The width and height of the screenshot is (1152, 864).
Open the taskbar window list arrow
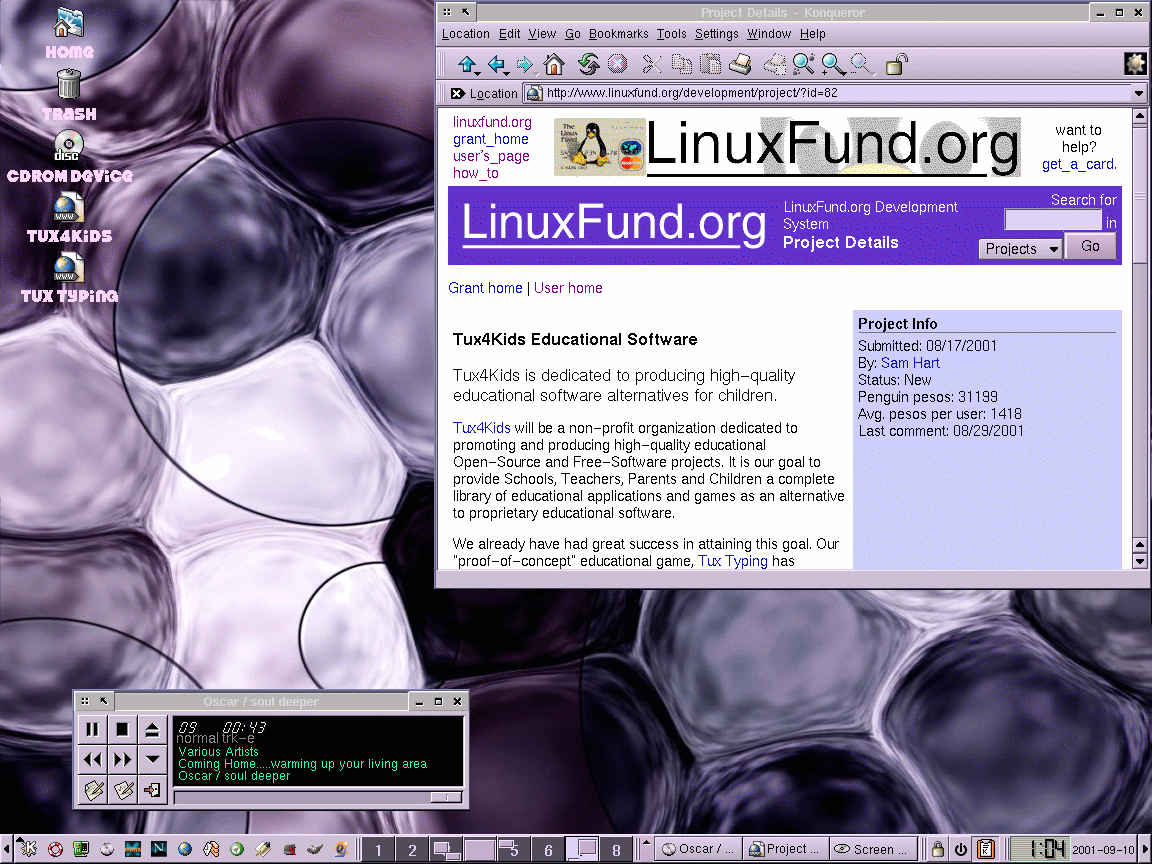(x=647, y=849)
